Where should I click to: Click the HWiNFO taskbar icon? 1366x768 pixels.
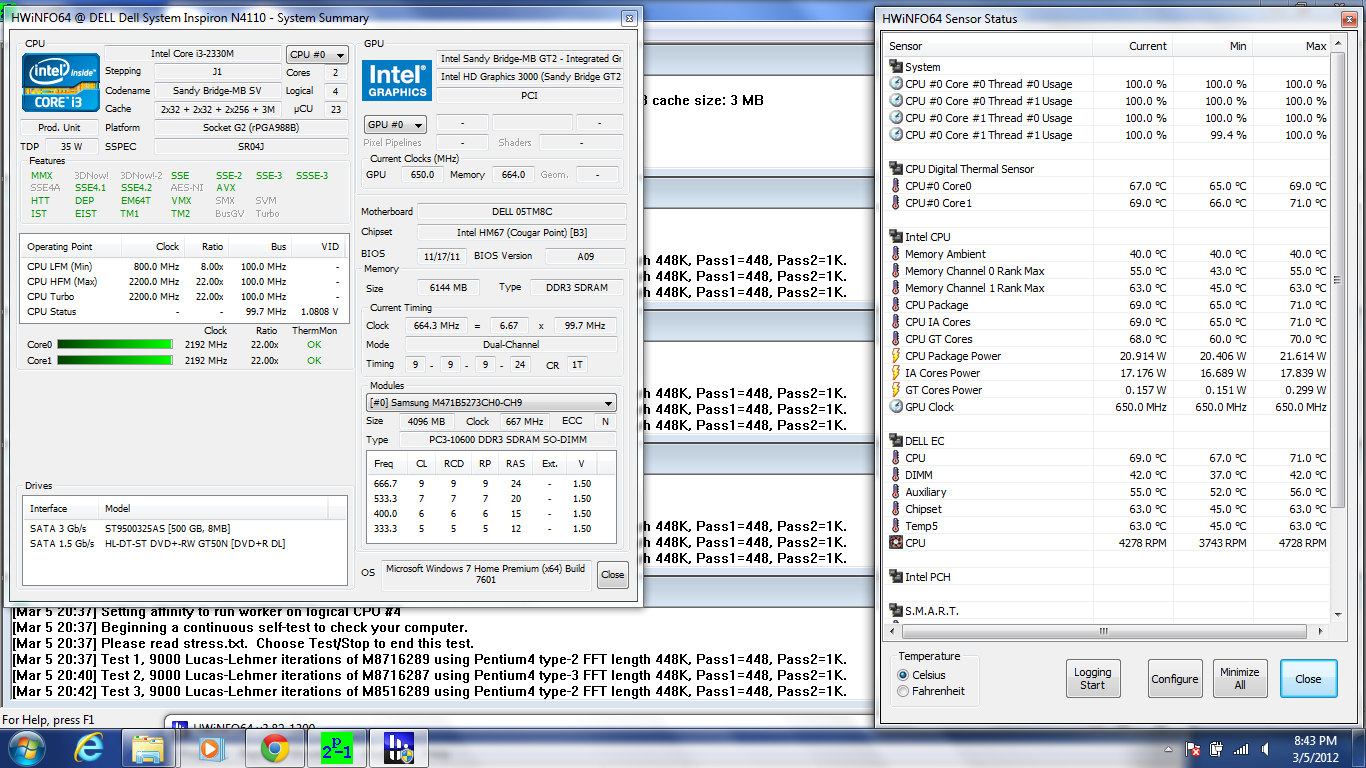(398, 748)
